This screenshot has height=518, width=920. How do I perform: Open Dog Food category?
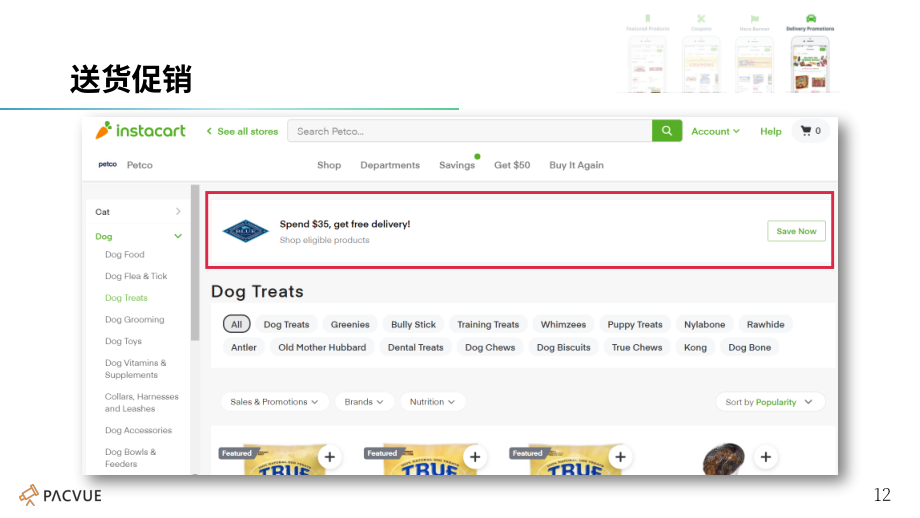[124, 255]
